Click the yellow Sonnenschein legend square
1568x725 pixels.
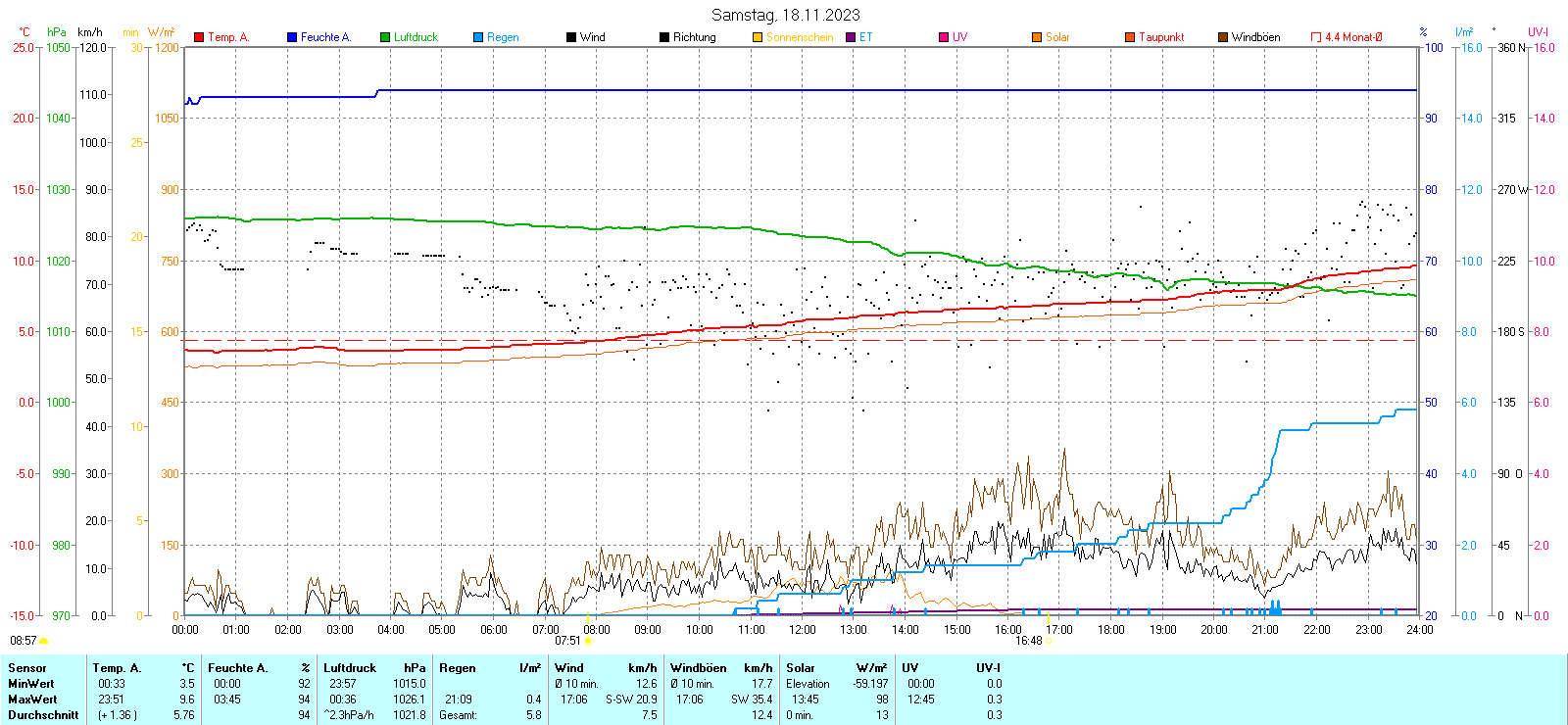[758, 37]
